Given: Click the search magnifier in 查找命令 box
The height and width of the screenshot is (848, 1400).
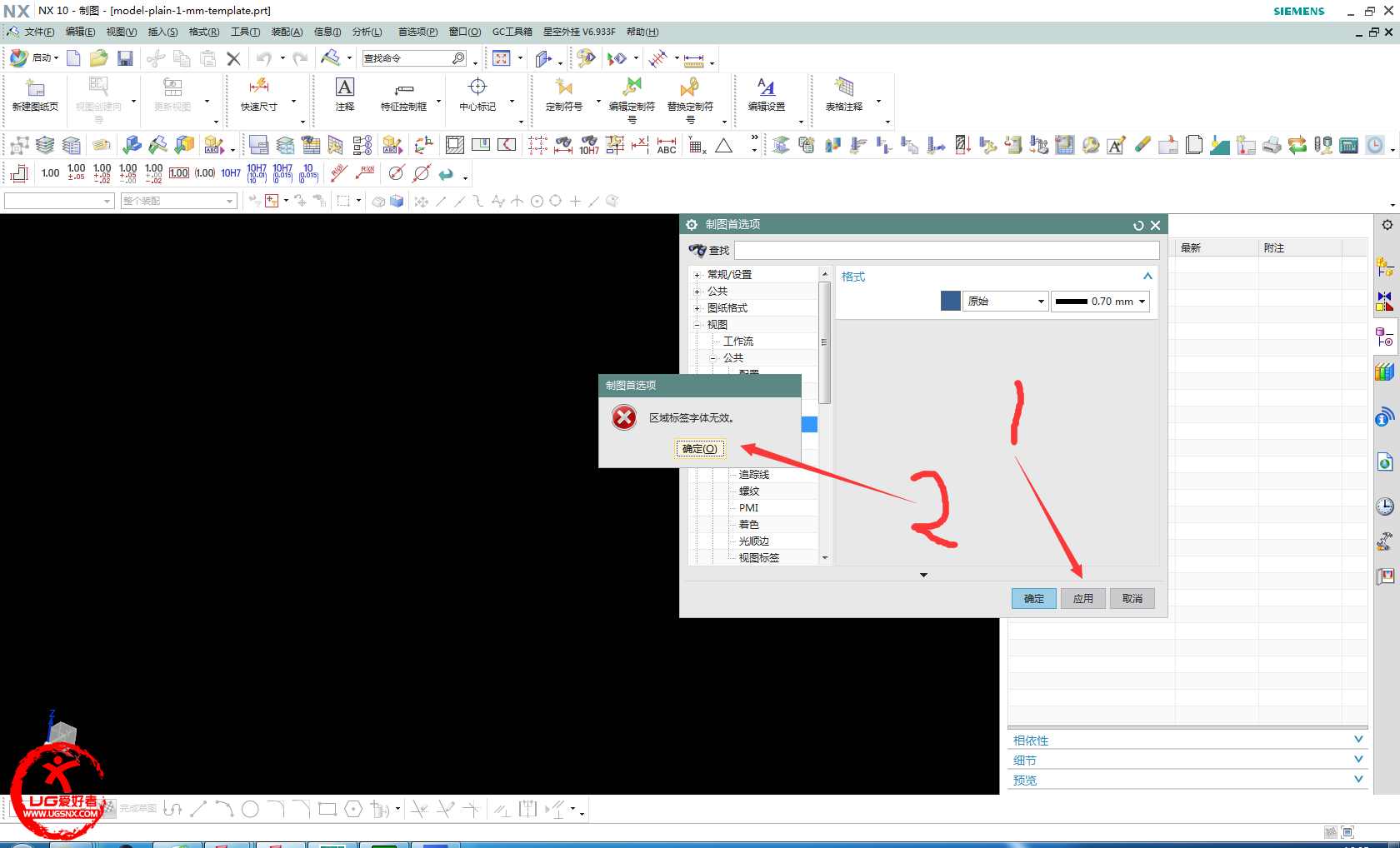Looking at the screenshot, I should pyautogui.click(x=458, y=58).
